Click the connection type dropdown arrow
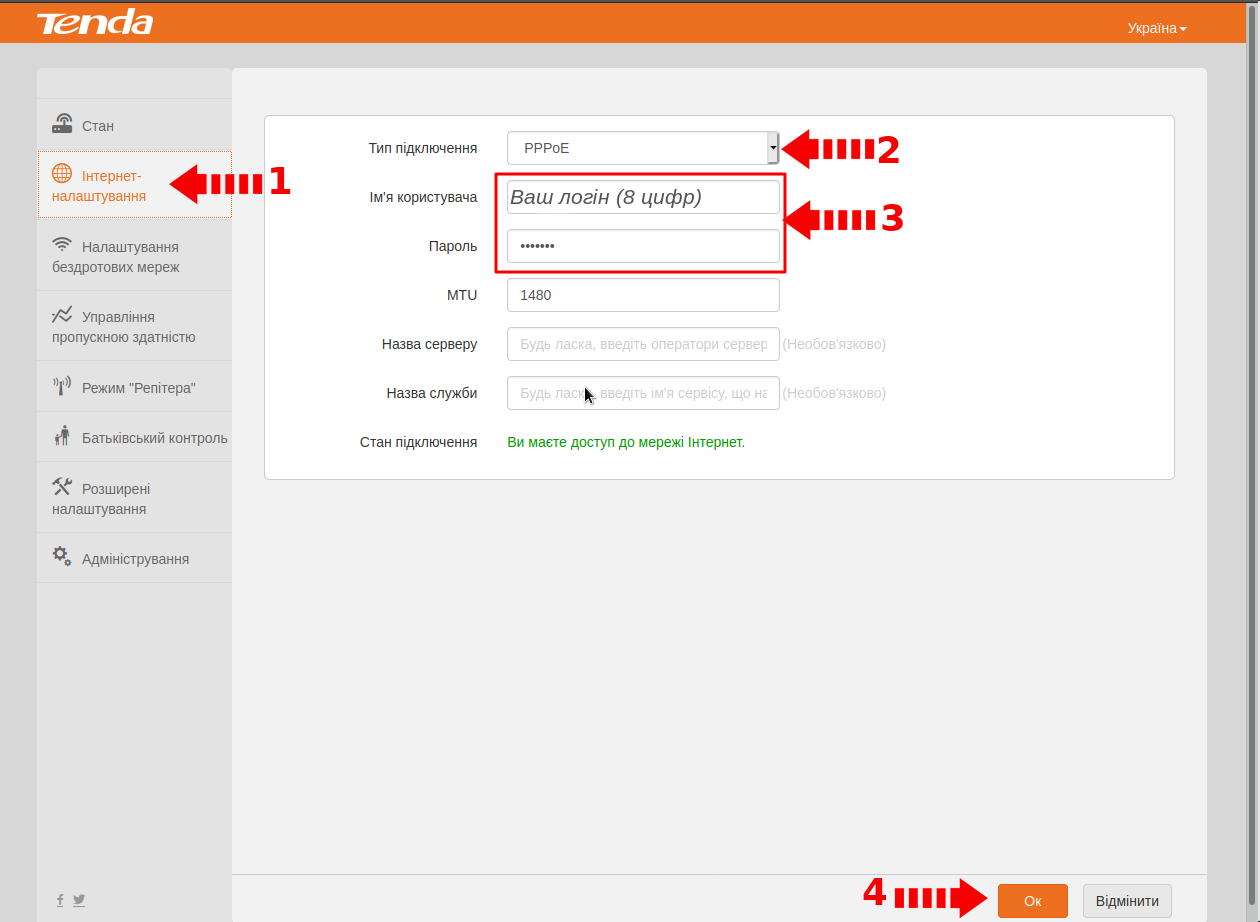The height and width of the screenshot is (922, 1260). tap(772, 148)
